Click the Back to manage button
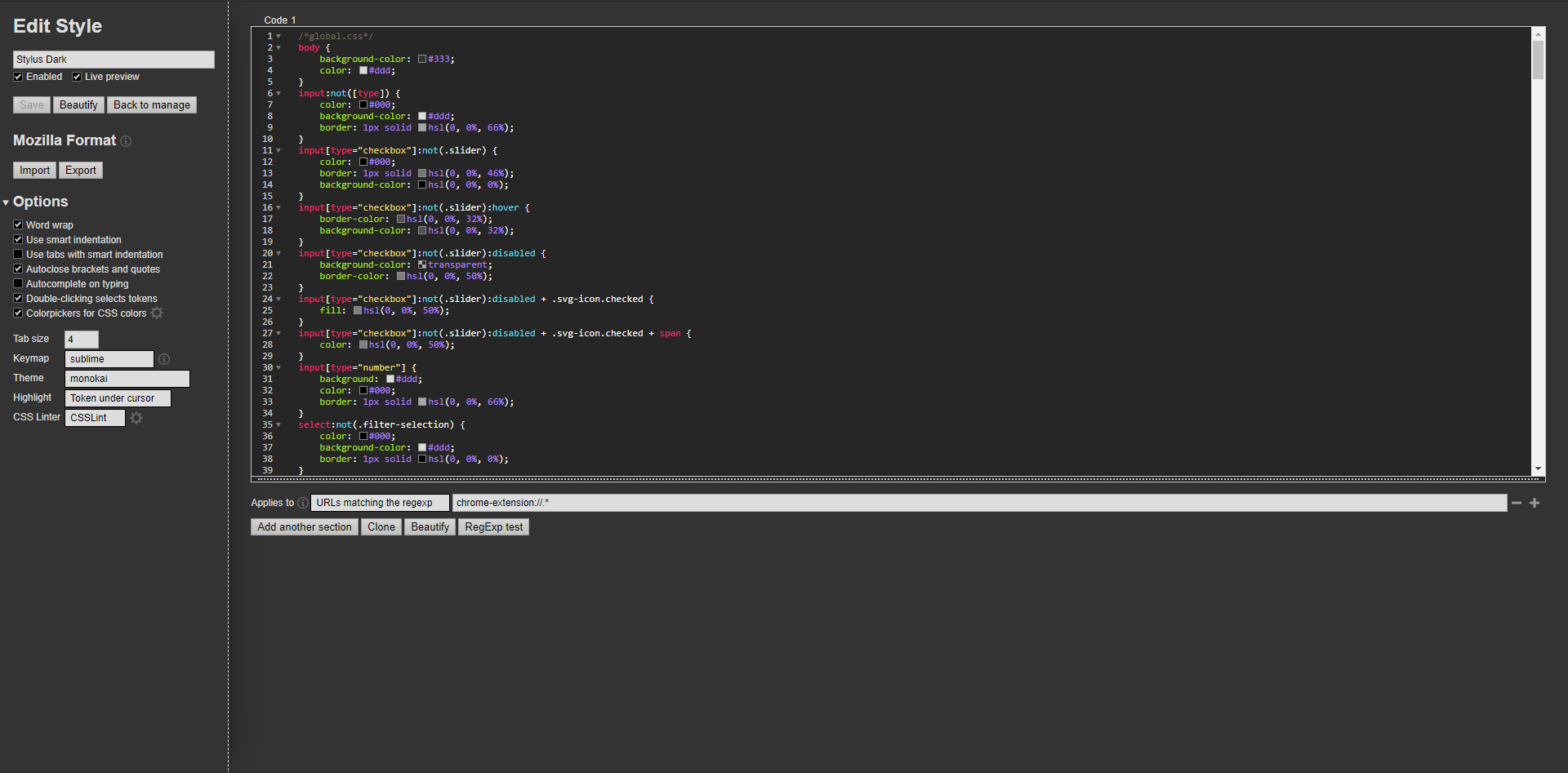The height and width of the screenshot is (773, 1568). pos(151,105)
